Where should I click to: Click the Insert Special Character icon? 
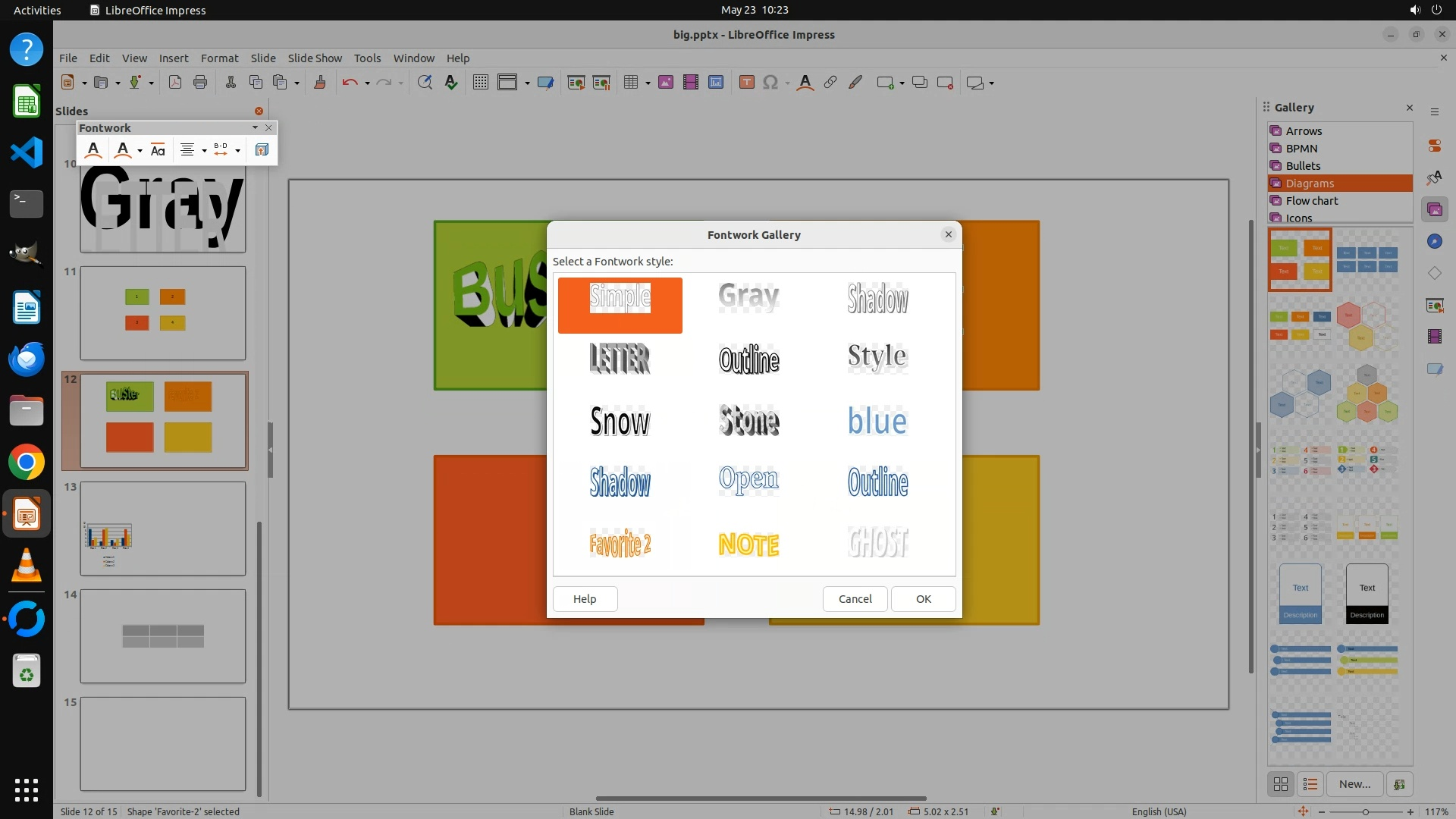770,83
